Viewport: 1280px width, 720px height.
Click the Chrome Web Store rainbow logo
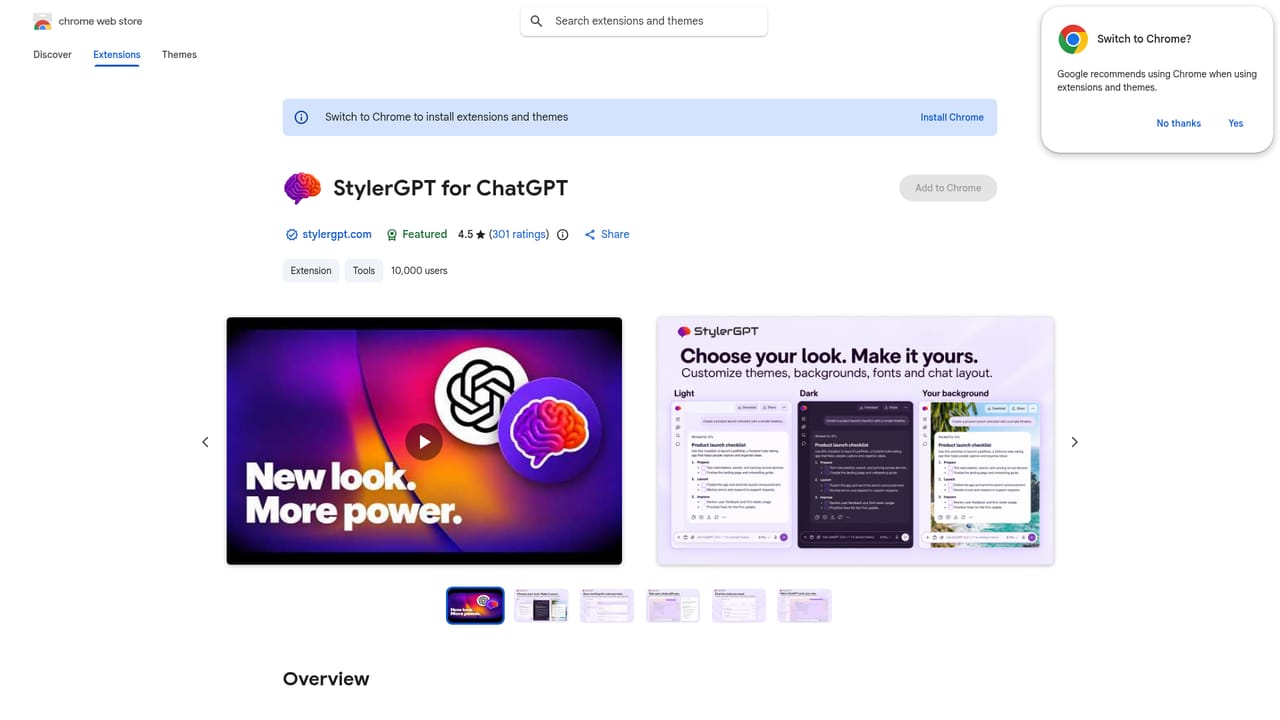tap(42, 21)
